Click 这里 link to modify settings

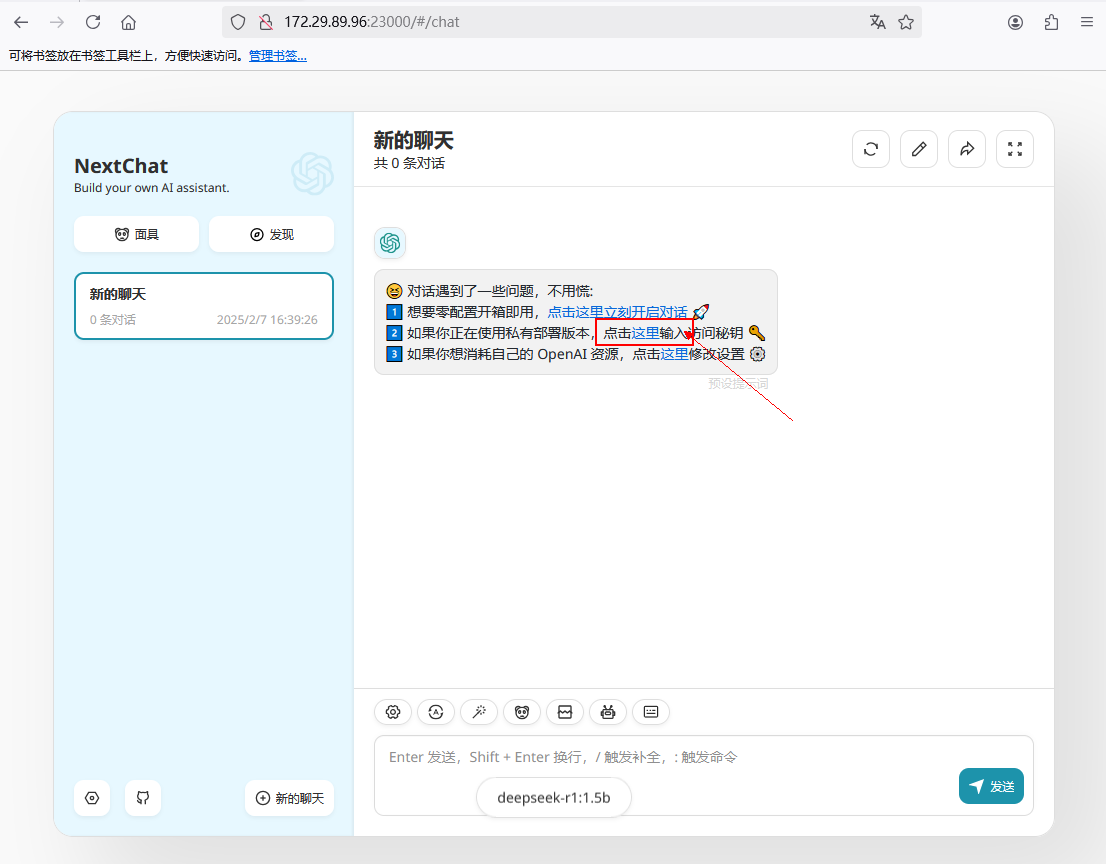[x=674, y=354]
